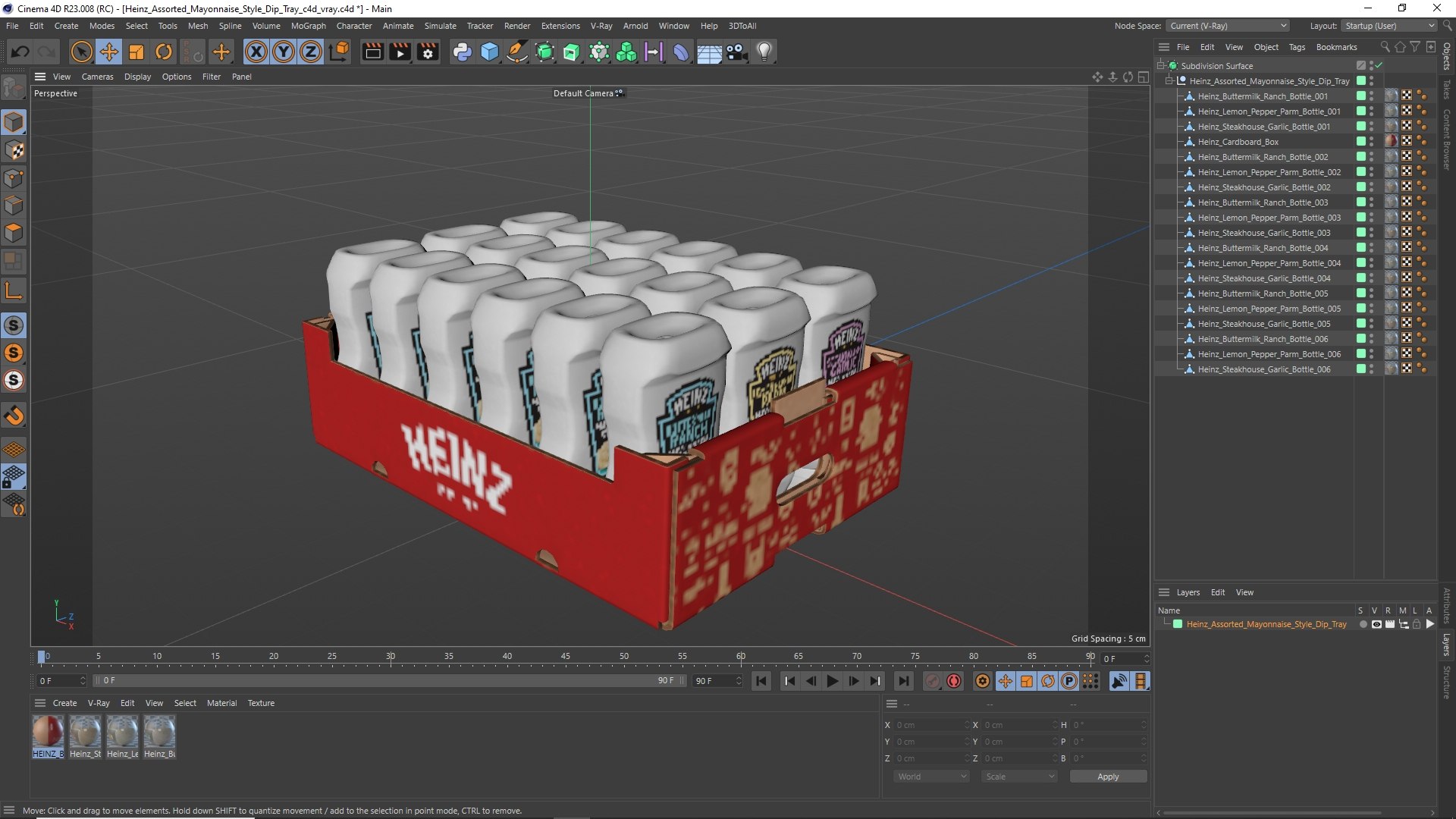Select Heinz_Cardboard_Box in Object Manager
The width and height of the screenshot is (1456, 819).
(x=1238, y=142)
